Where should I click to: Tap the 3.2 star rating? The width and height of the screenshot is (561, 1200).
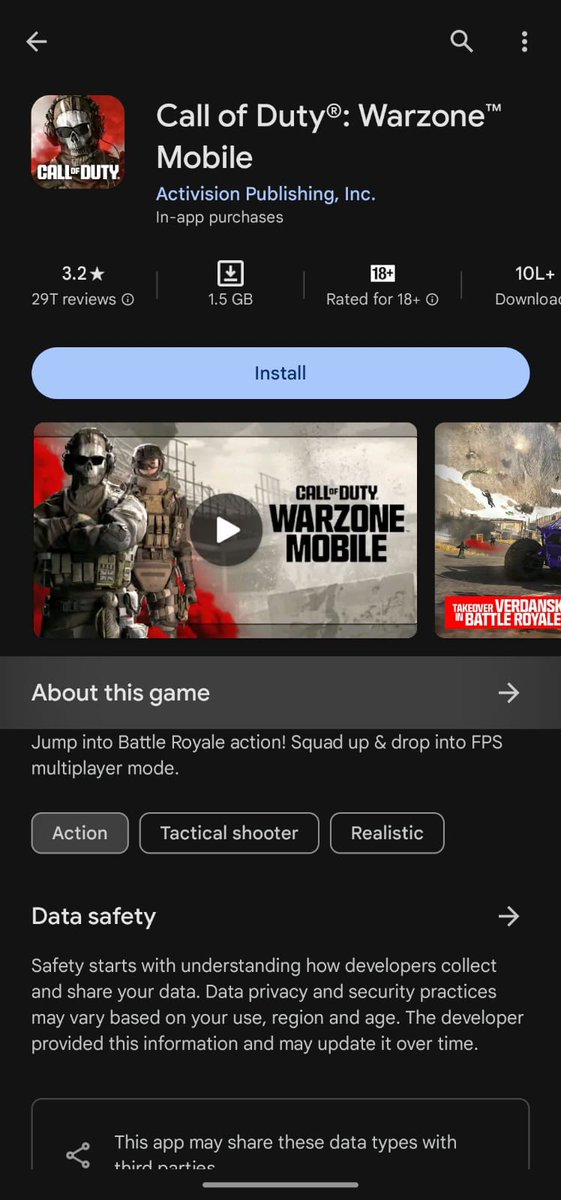pyautogui.click(x=82, y=273)
